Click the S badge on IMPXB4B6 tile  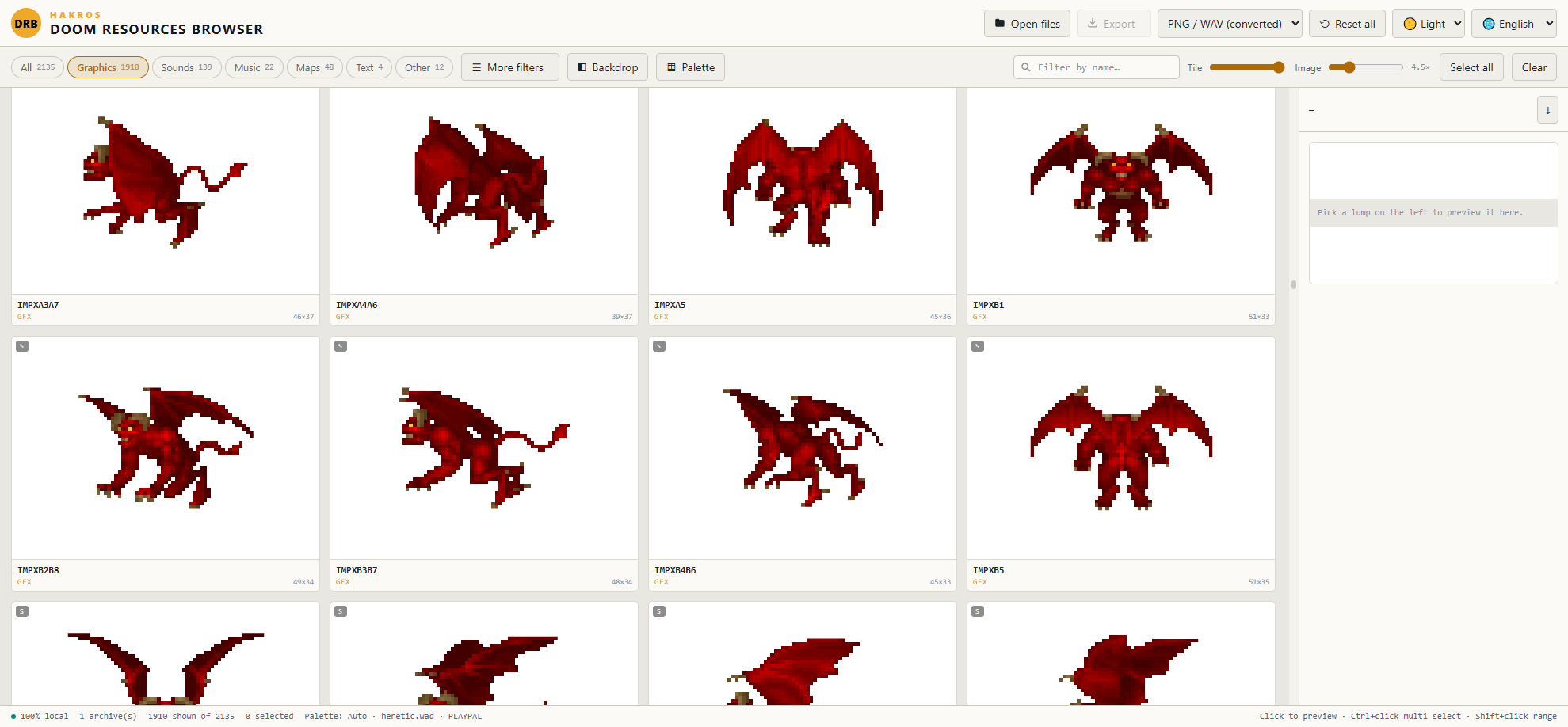[659, 346]
